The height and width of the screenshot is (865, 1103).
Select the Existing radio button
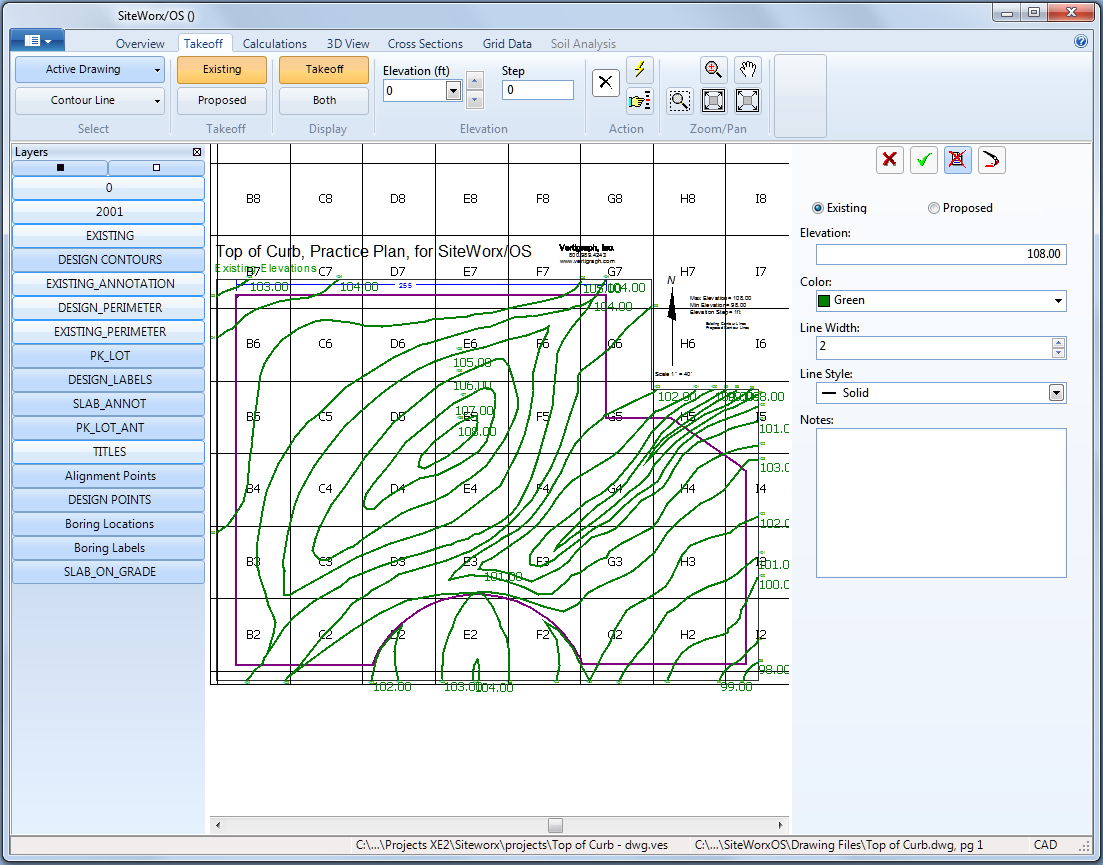point(817,208)
